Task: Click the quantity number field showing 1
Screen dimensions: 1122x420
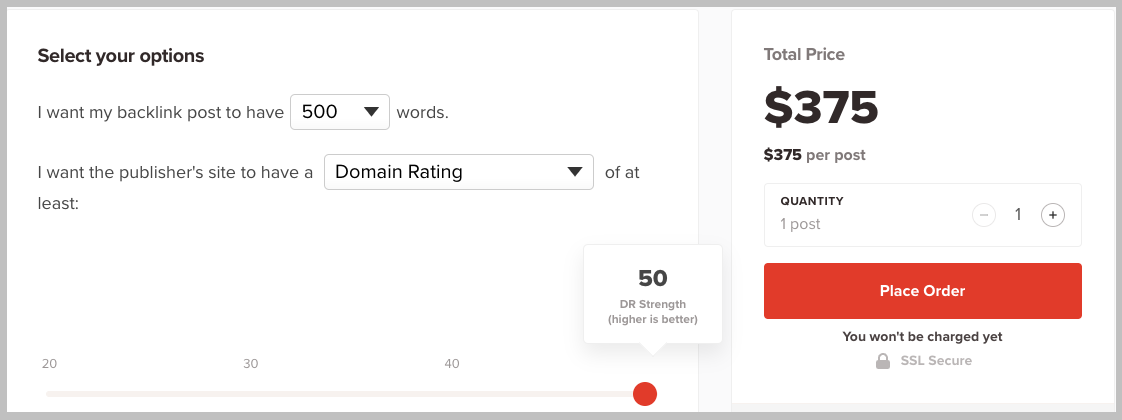Action: click(1018, 215)
